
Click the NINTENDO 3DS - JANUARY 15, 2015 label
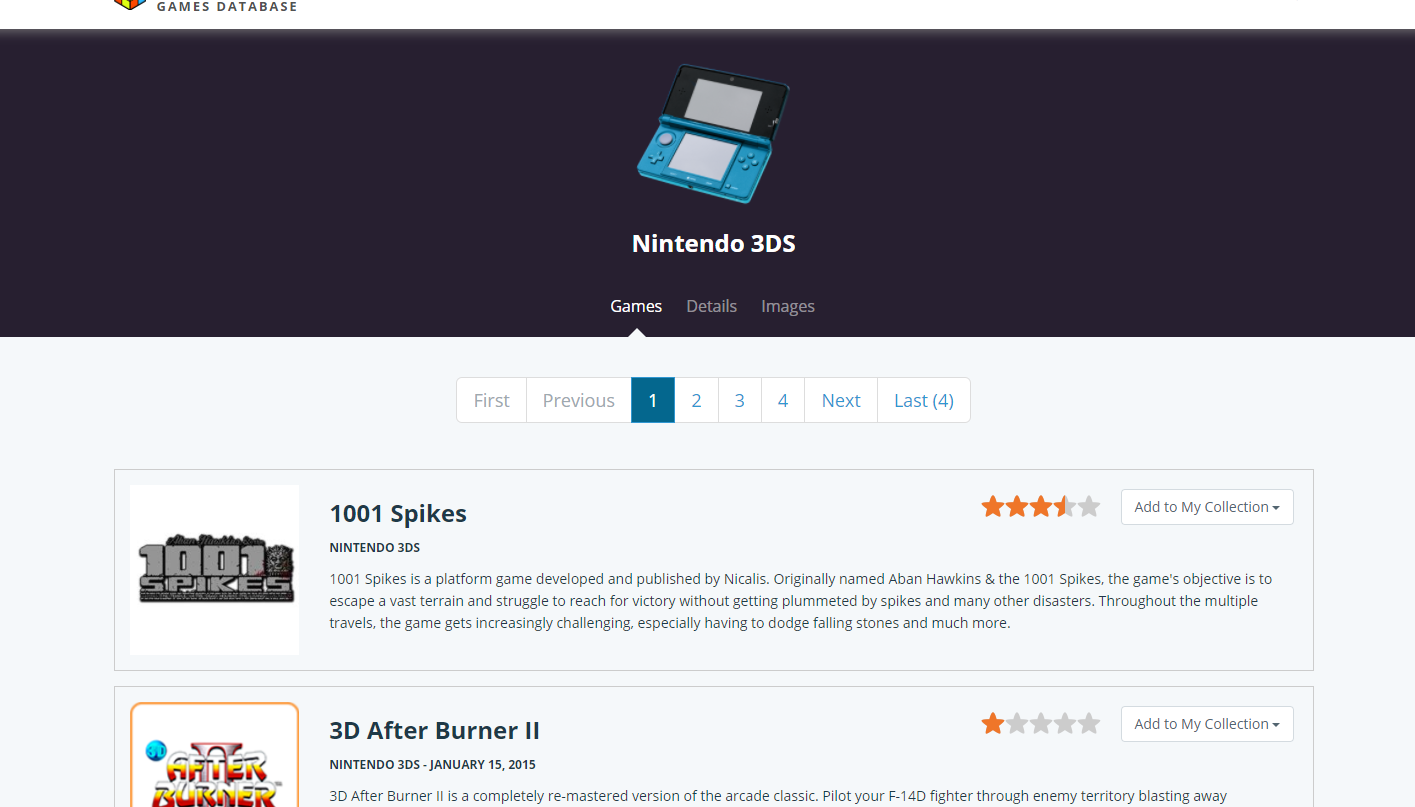pos(433,765)
